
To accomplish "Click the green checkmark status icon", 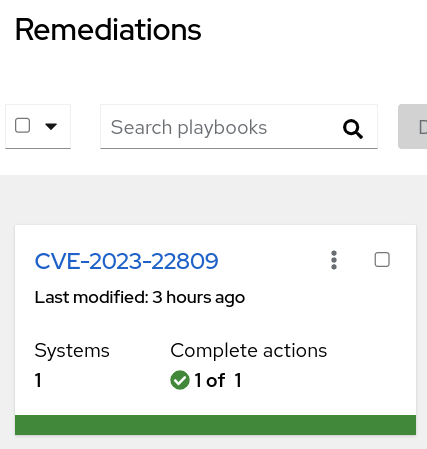I will click(x=180, y=380).
